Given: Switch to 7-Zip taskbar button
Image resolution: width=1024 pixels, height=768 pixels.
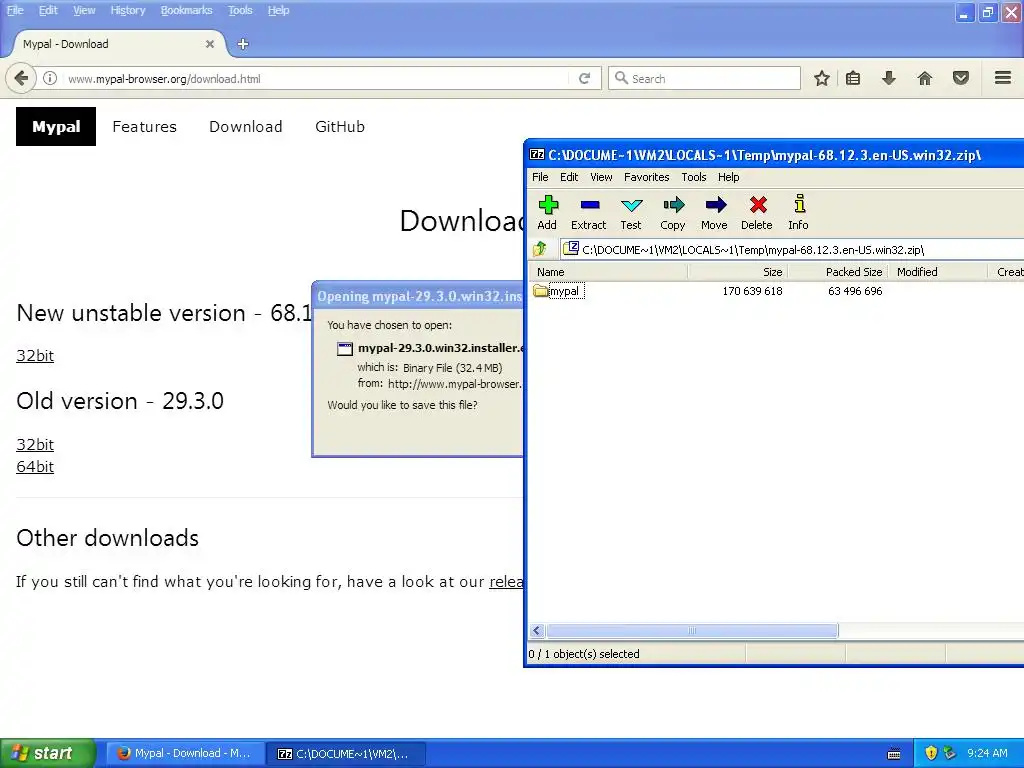Looking at the screenshot, I should pyautogui.click(x=346, y=754).
